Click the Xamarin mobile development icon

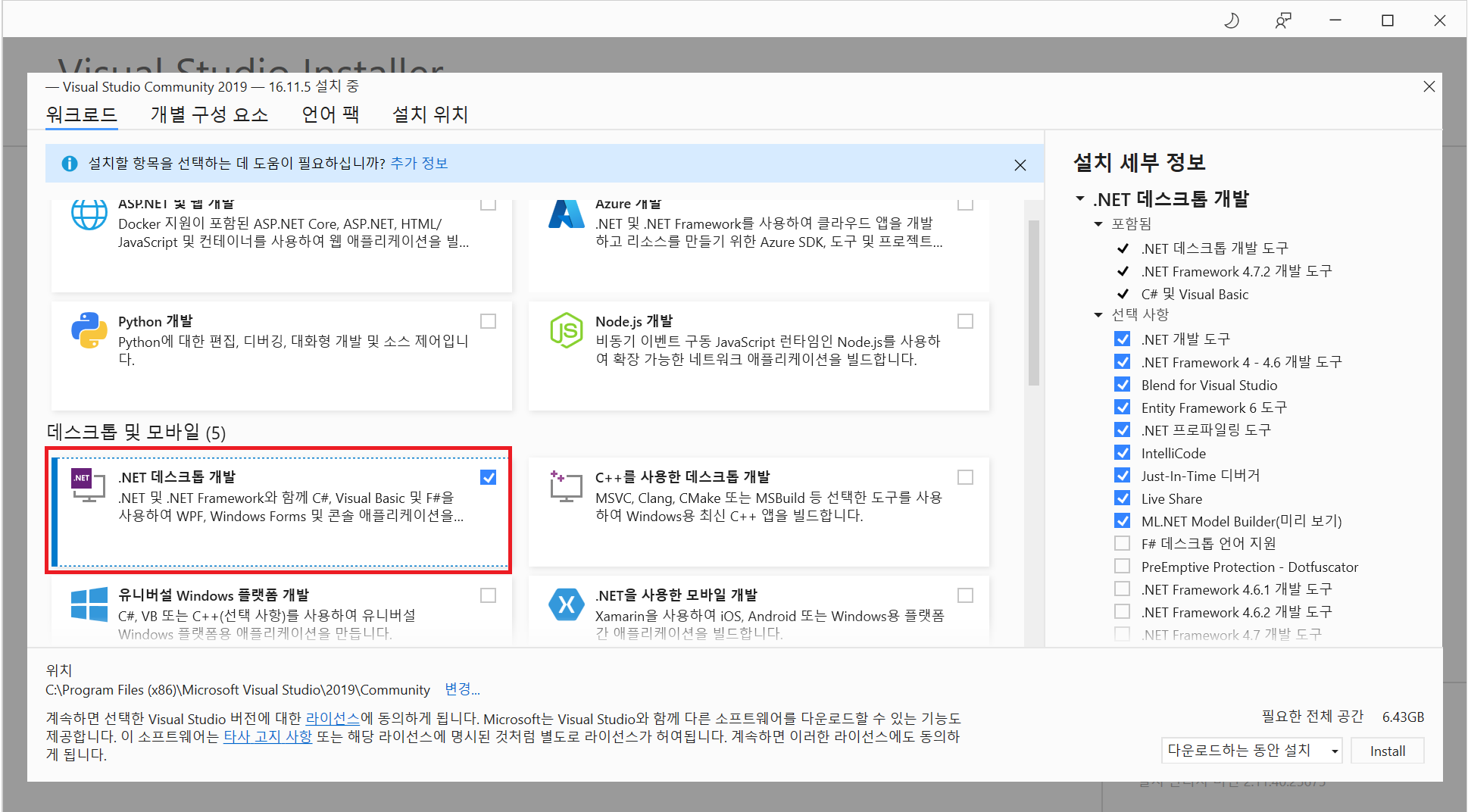[567, 604]
